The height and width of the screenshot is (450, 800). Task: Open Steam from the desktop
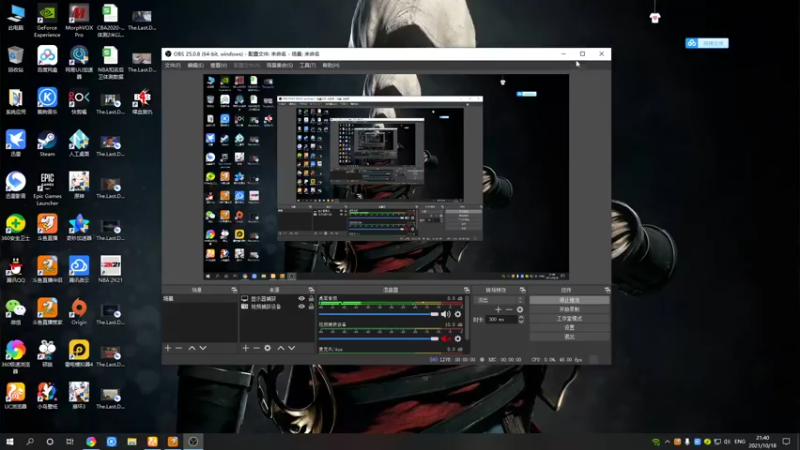pyautogui.click(x=47, y=144)
